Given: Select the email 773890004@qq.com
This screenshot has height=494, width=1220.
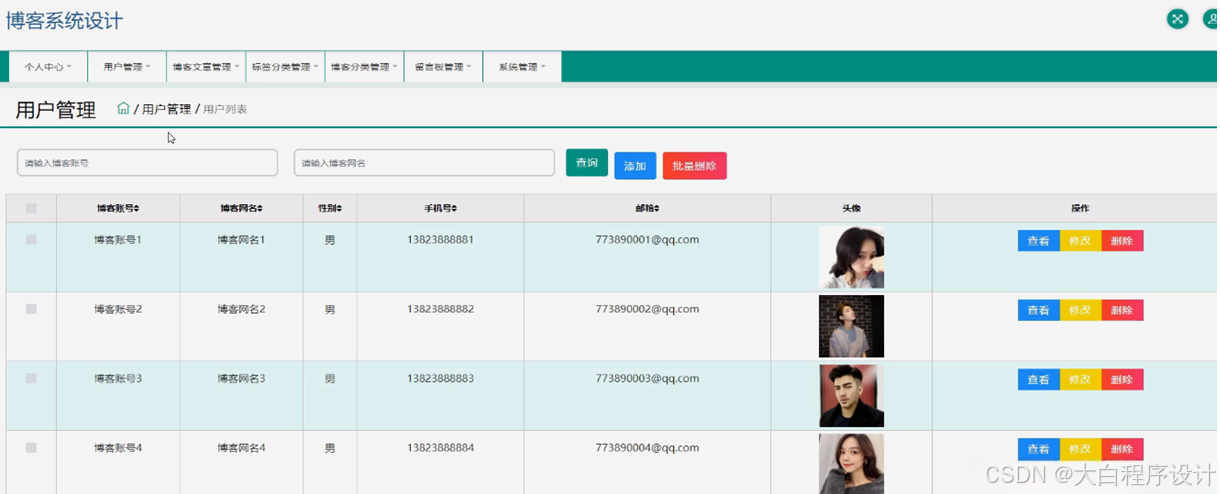Looking at the screenshot, I should (647, 448).
